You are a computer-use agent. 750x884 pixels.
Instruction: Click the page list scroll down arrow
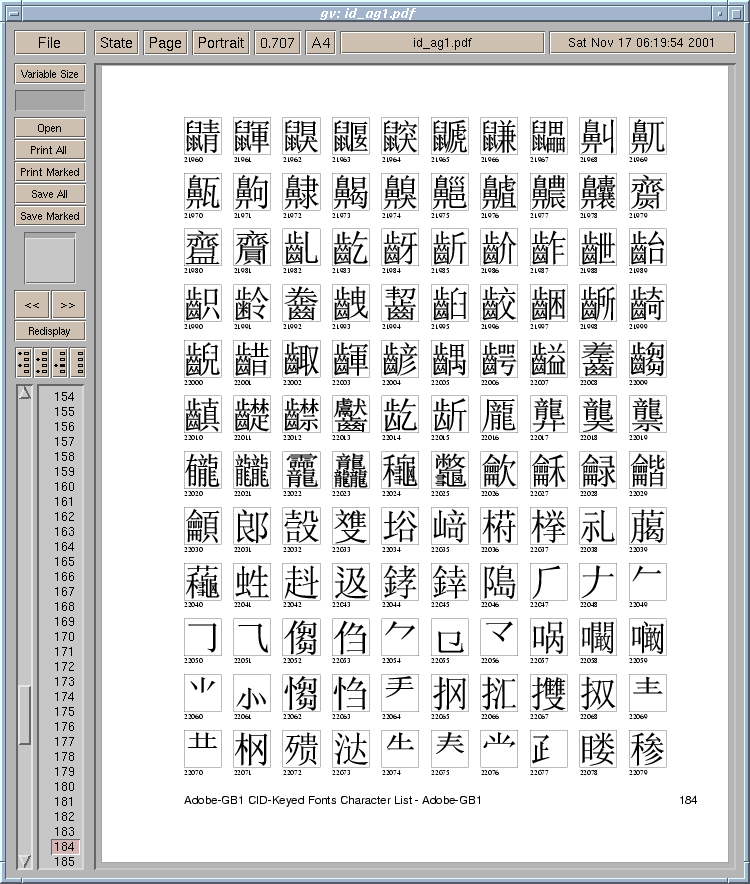click(x=25, y=860)
